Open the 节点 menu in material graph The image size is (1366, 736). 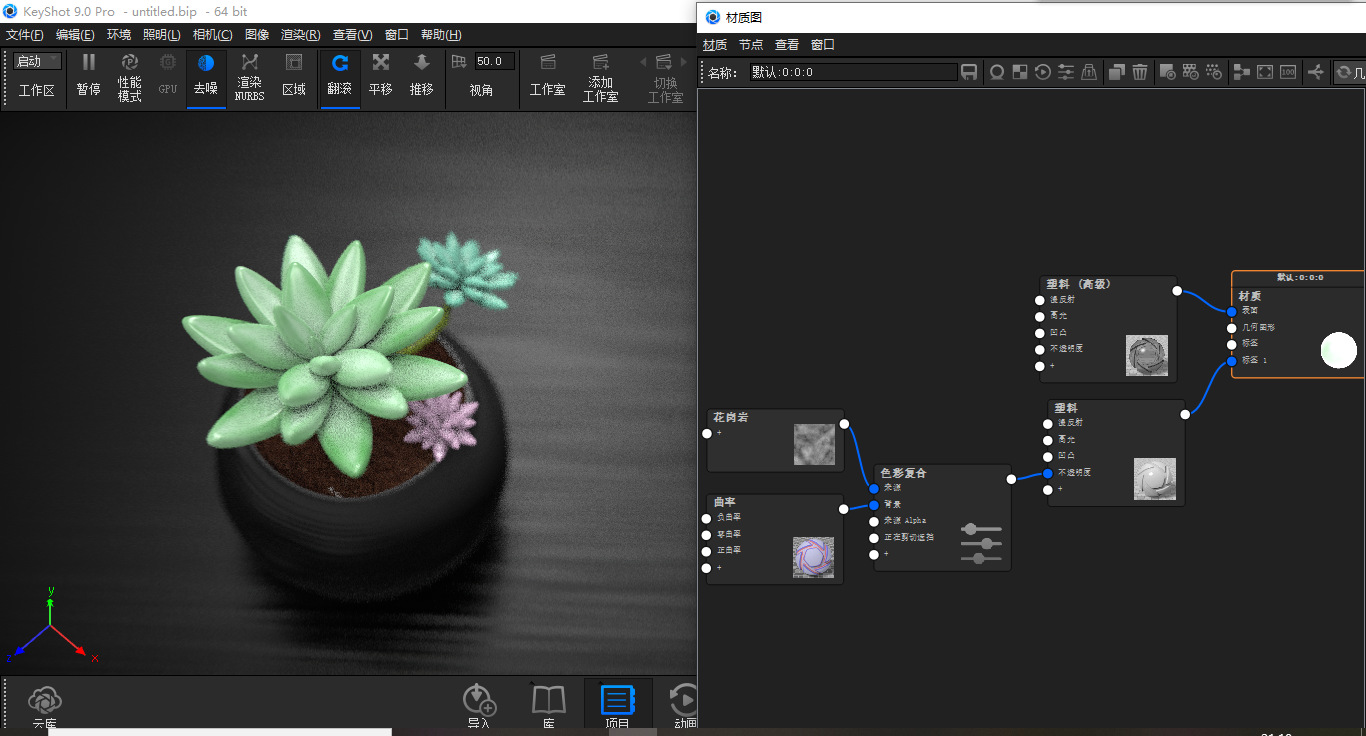(x=751, y=44)
